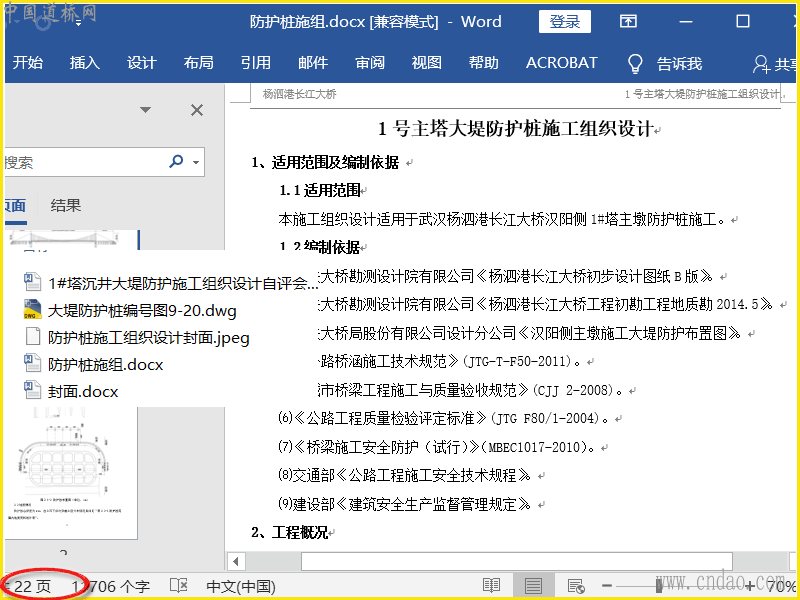
Task: Click the word count 个字 in status bar
Action: click(111, 586)
